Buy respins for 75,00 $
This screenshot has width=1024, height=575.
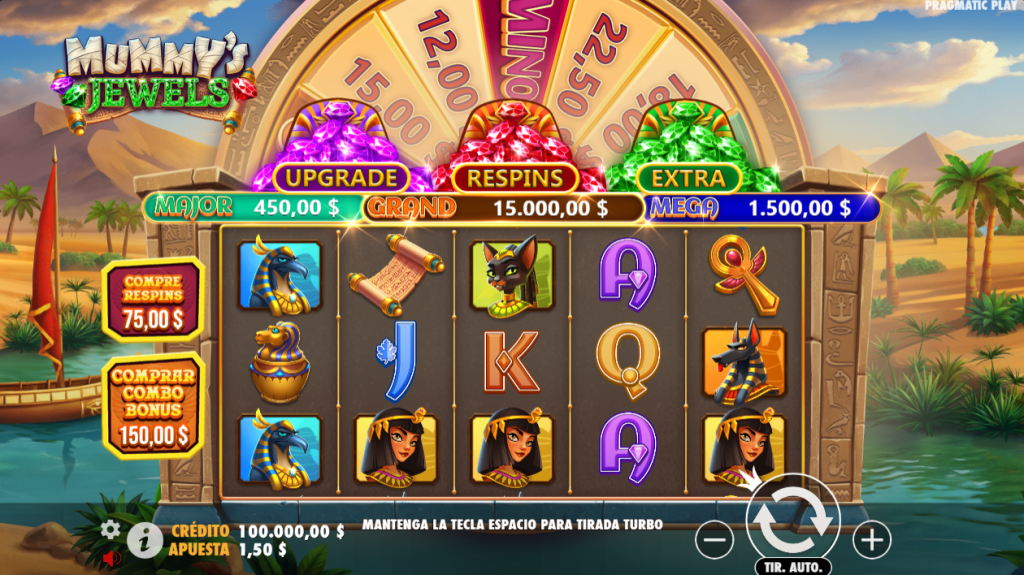point(153,300)
